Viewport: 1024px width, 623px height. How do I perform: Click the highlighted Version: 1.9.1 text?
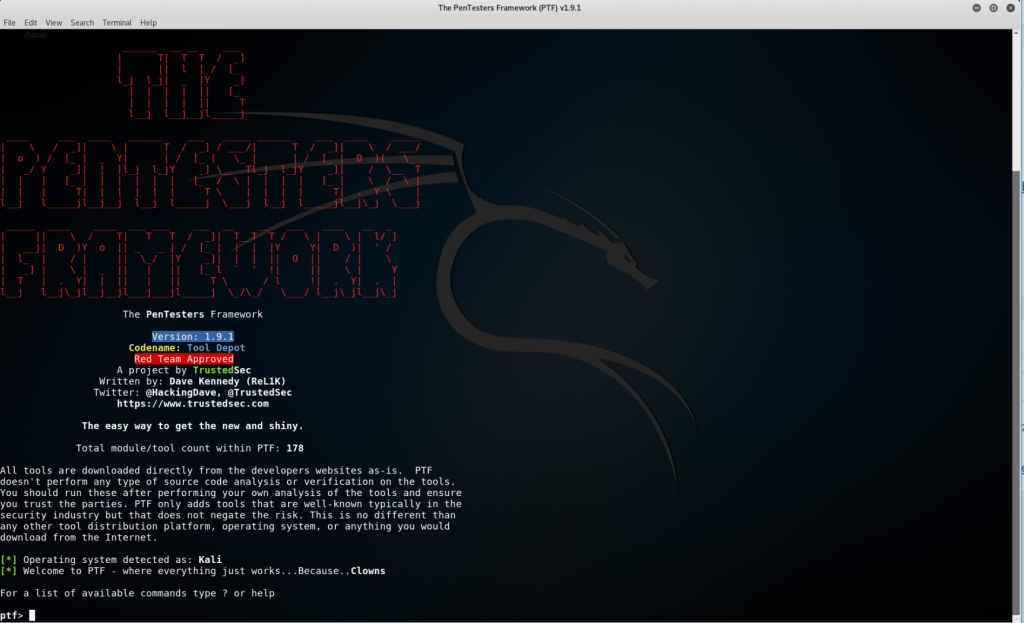pos(192,336)
